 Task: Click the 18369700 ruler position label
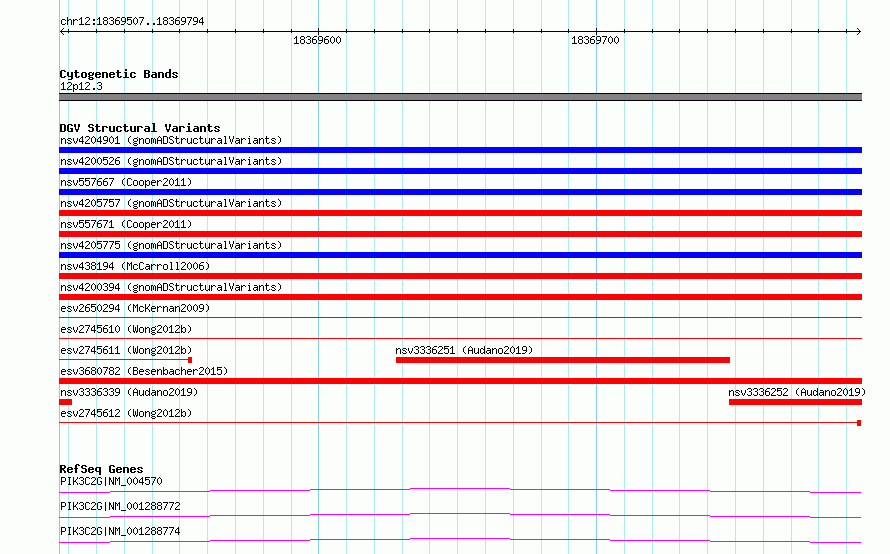coord(595,40)
